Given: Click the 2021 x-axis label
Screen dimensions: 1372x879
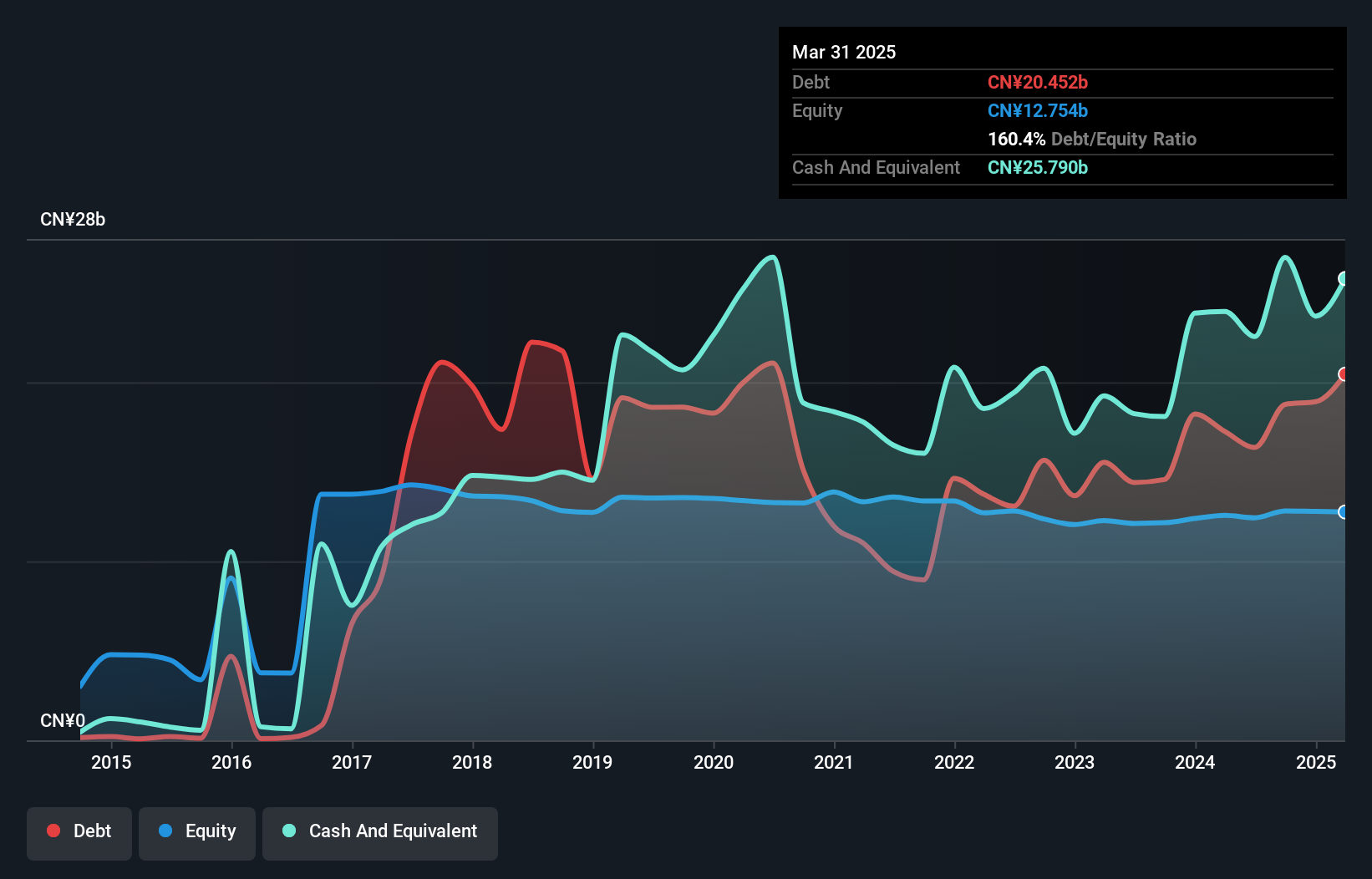Looking at the screenshot, I should [834, 762].
